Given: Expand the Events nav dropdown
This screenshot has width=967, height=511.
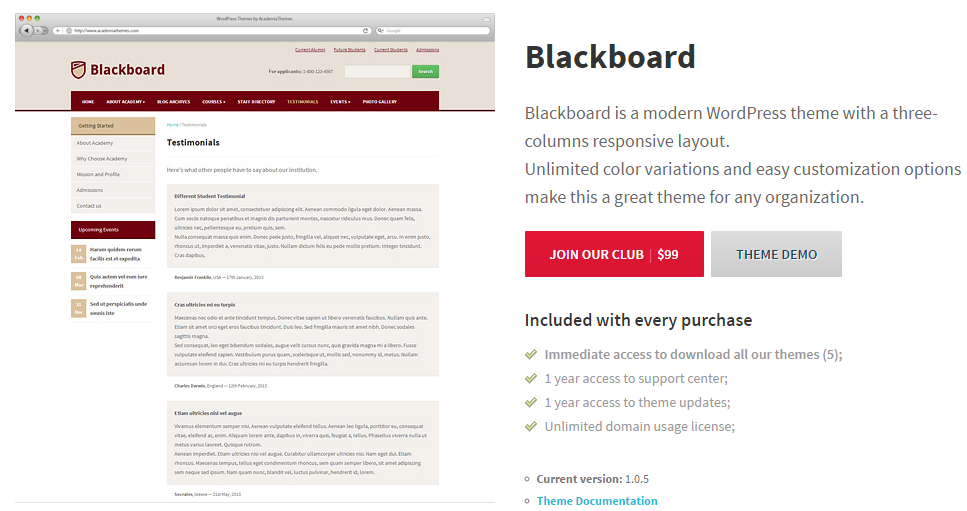Looking at the screenshot, I should point(340,102).
